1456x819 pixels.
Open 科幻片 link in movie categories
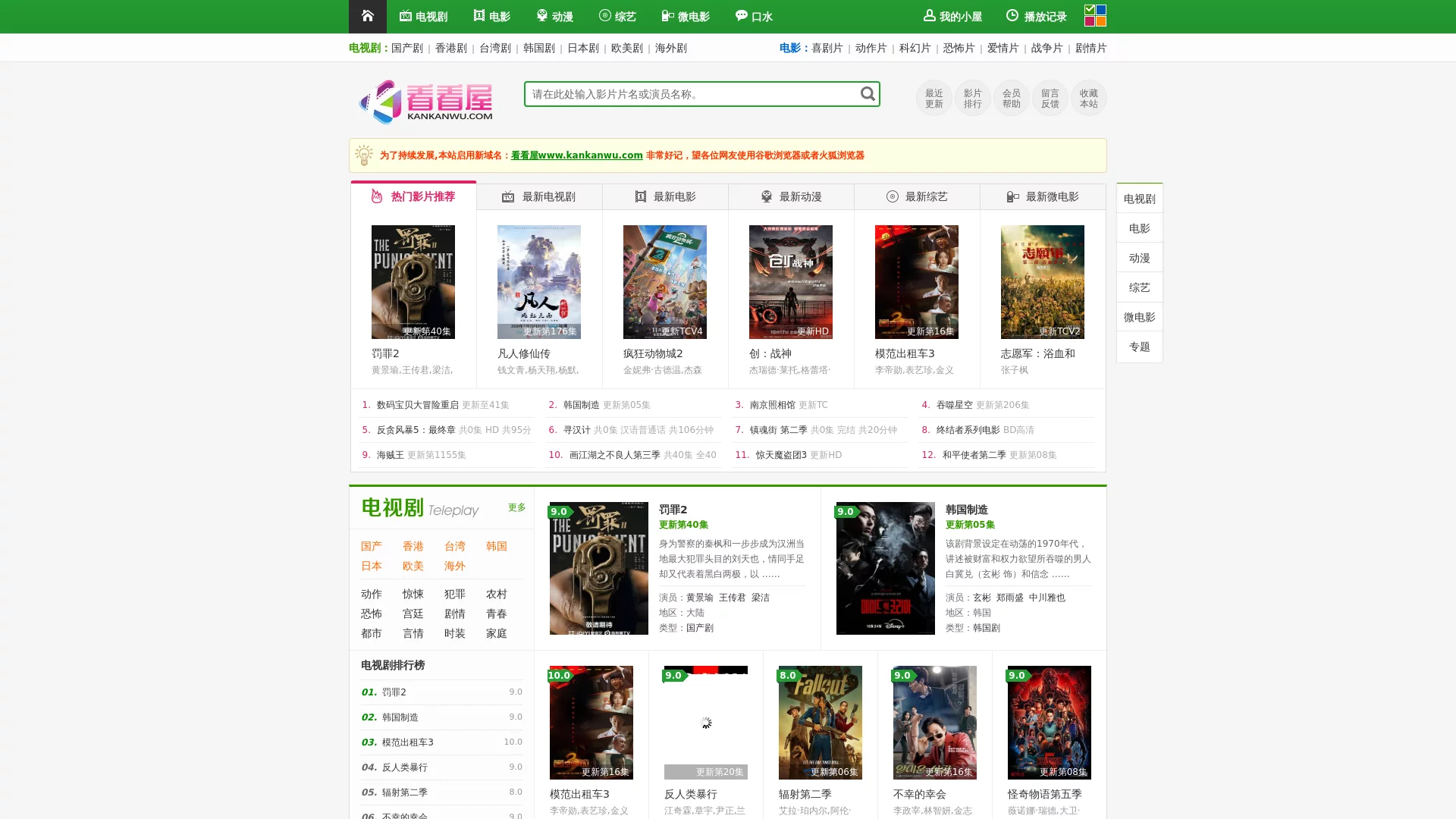tap(915, 48)
